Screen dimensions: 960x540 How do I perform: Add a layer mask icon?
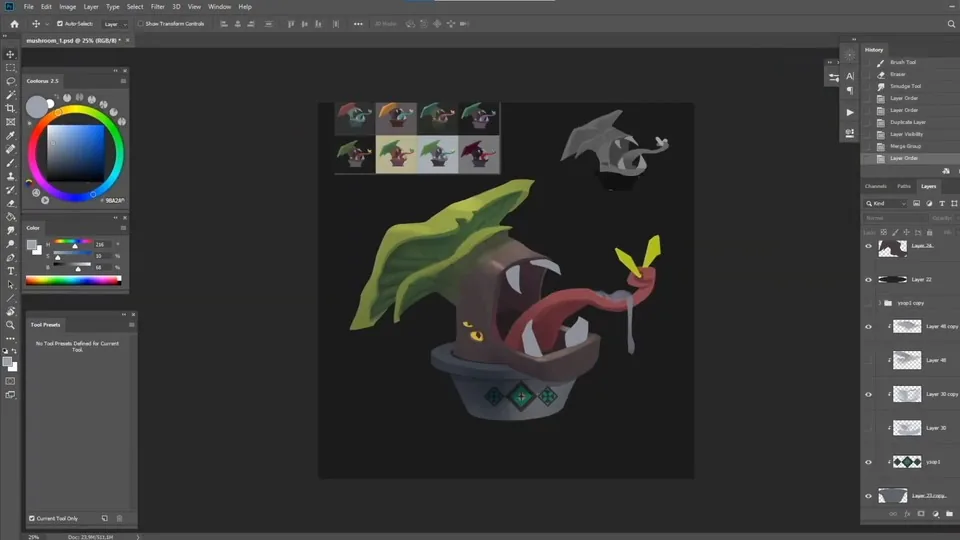click(921, 514)
